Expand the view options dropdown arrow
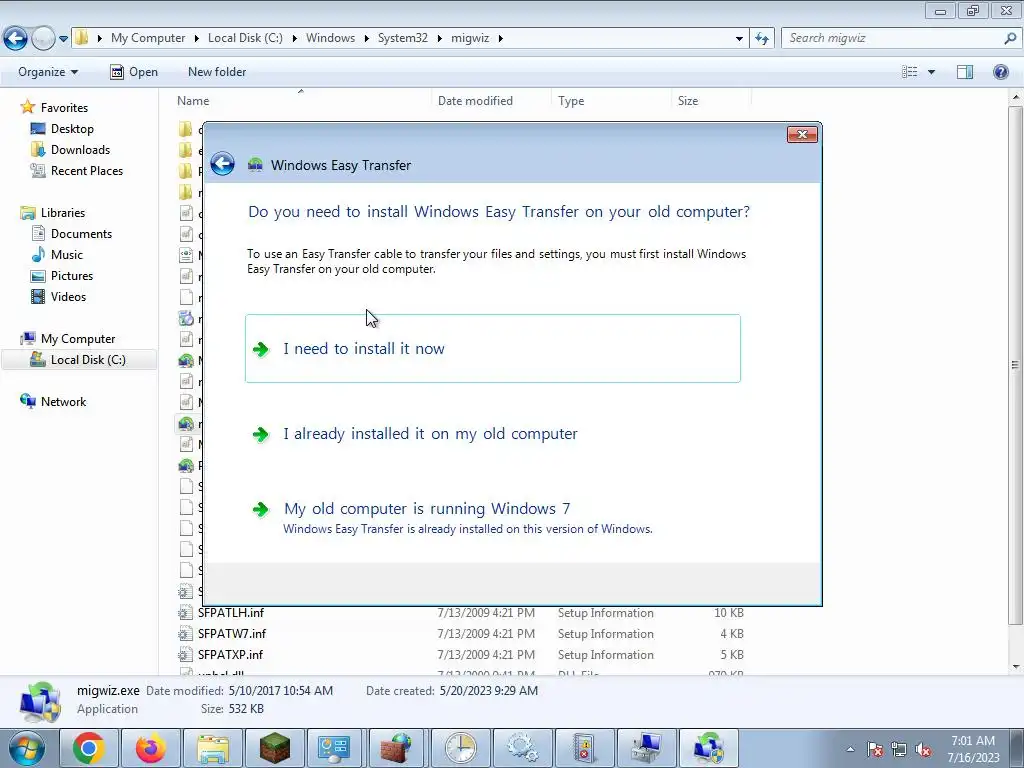Screen dimensions: 1024x768 click(x=931, y=72)
